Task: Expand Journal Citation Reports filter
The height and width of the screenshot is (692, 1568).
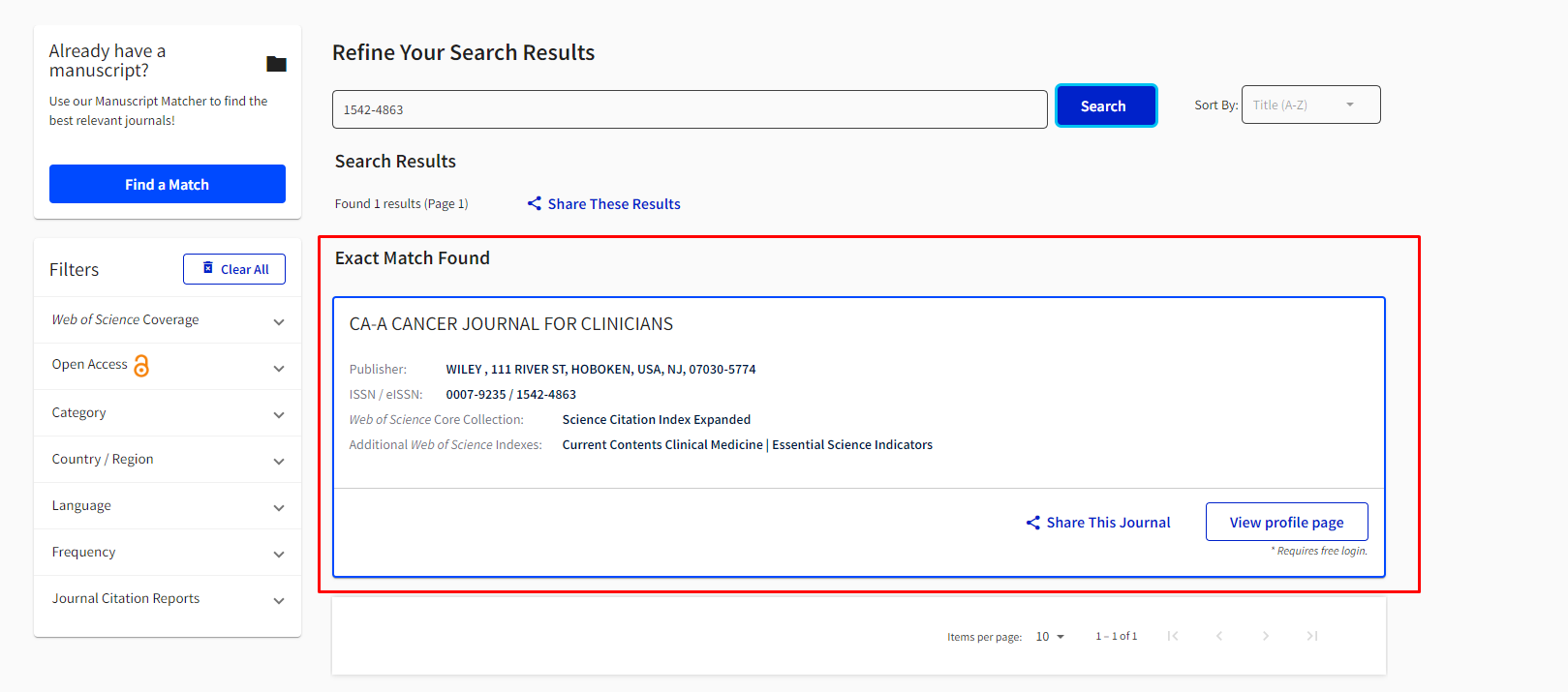Action: [x=168, y=599]
